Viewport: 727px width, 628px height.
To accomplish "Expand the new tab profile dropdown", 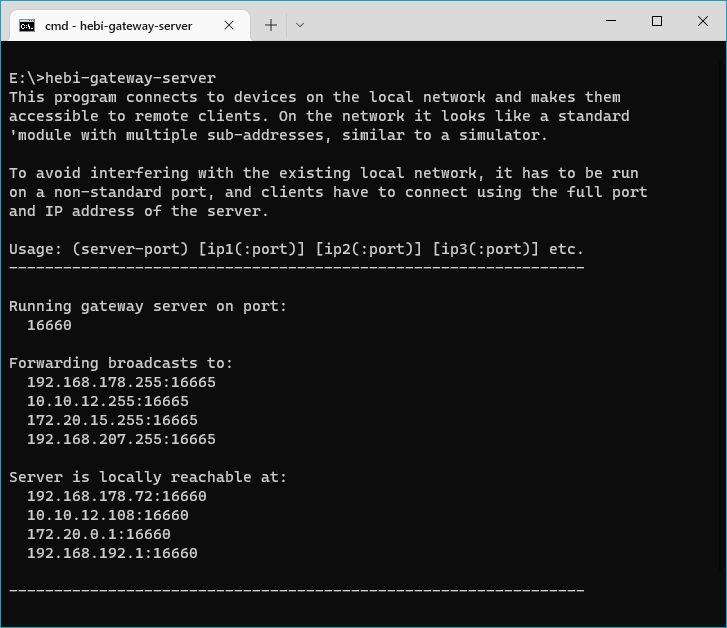I will click(x=300, y=25).
